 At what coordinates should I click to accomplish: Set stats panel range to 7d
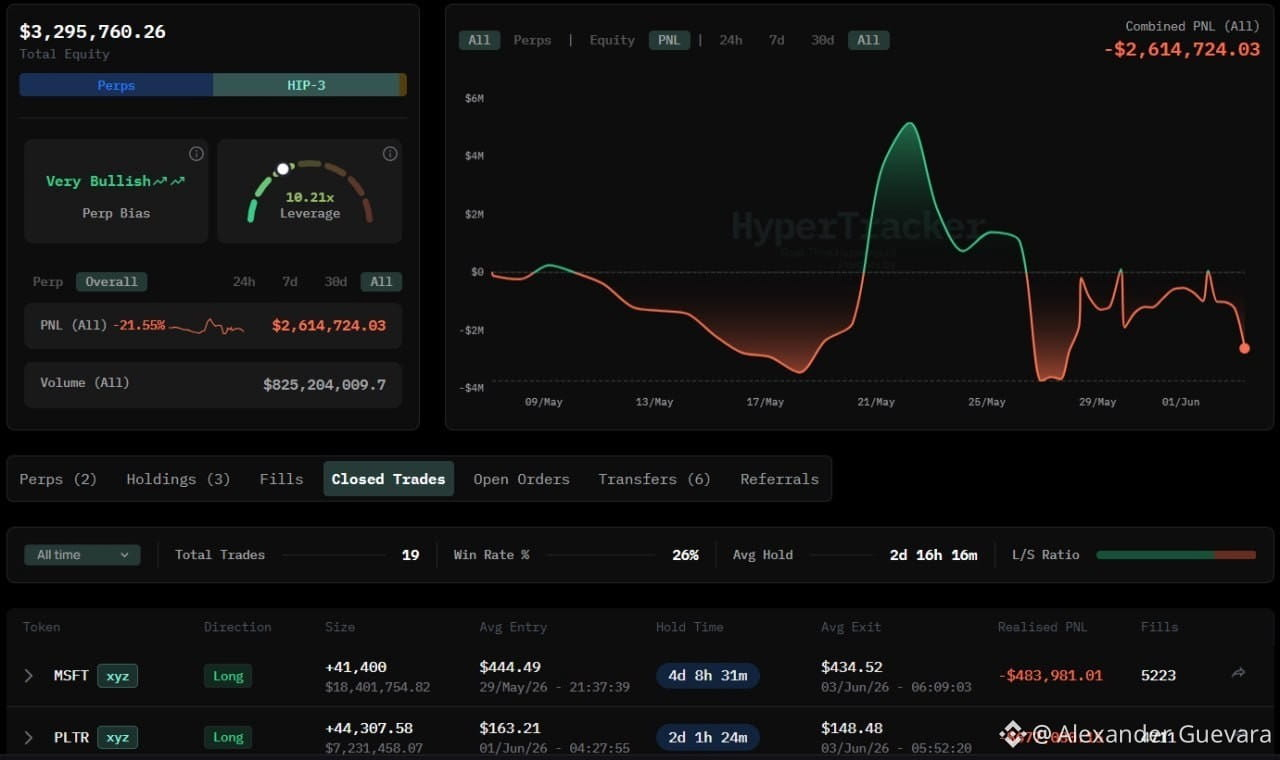coord(290,282)
